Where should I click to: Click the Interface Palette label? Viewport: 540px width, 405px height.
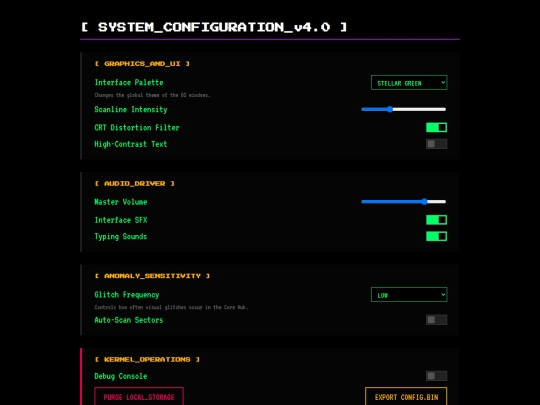(x=129, y=83)
